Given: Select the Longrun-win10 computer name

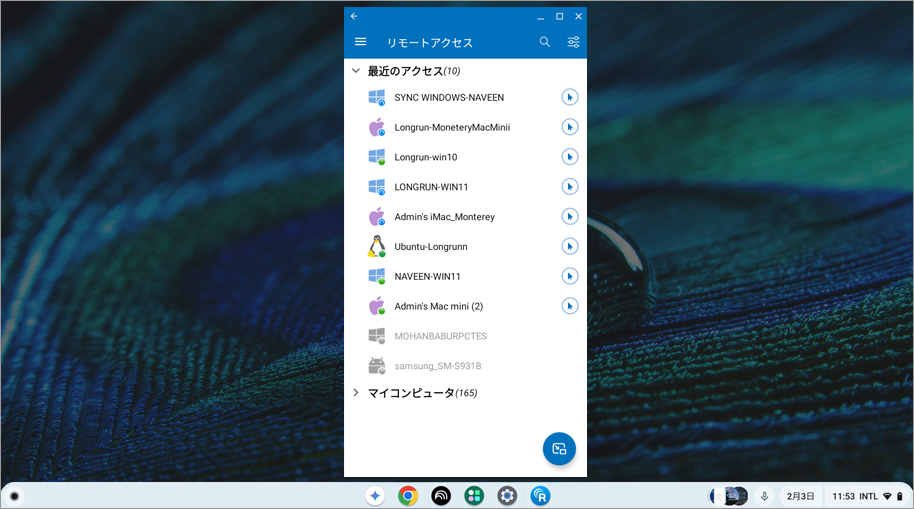Looking at the screenshot, I should coord(426,157).
